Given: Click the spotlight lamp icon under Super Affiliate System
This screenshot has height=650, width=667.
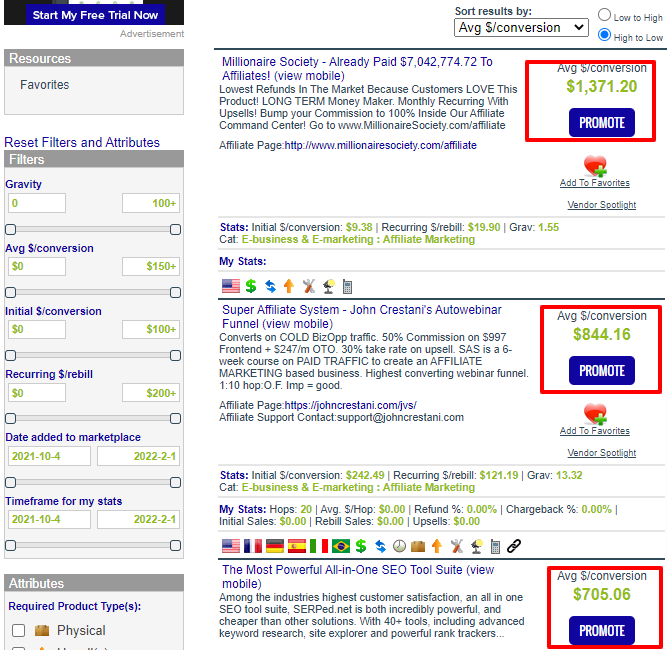Looking at the screenshot, I should (x=476, y=546).
